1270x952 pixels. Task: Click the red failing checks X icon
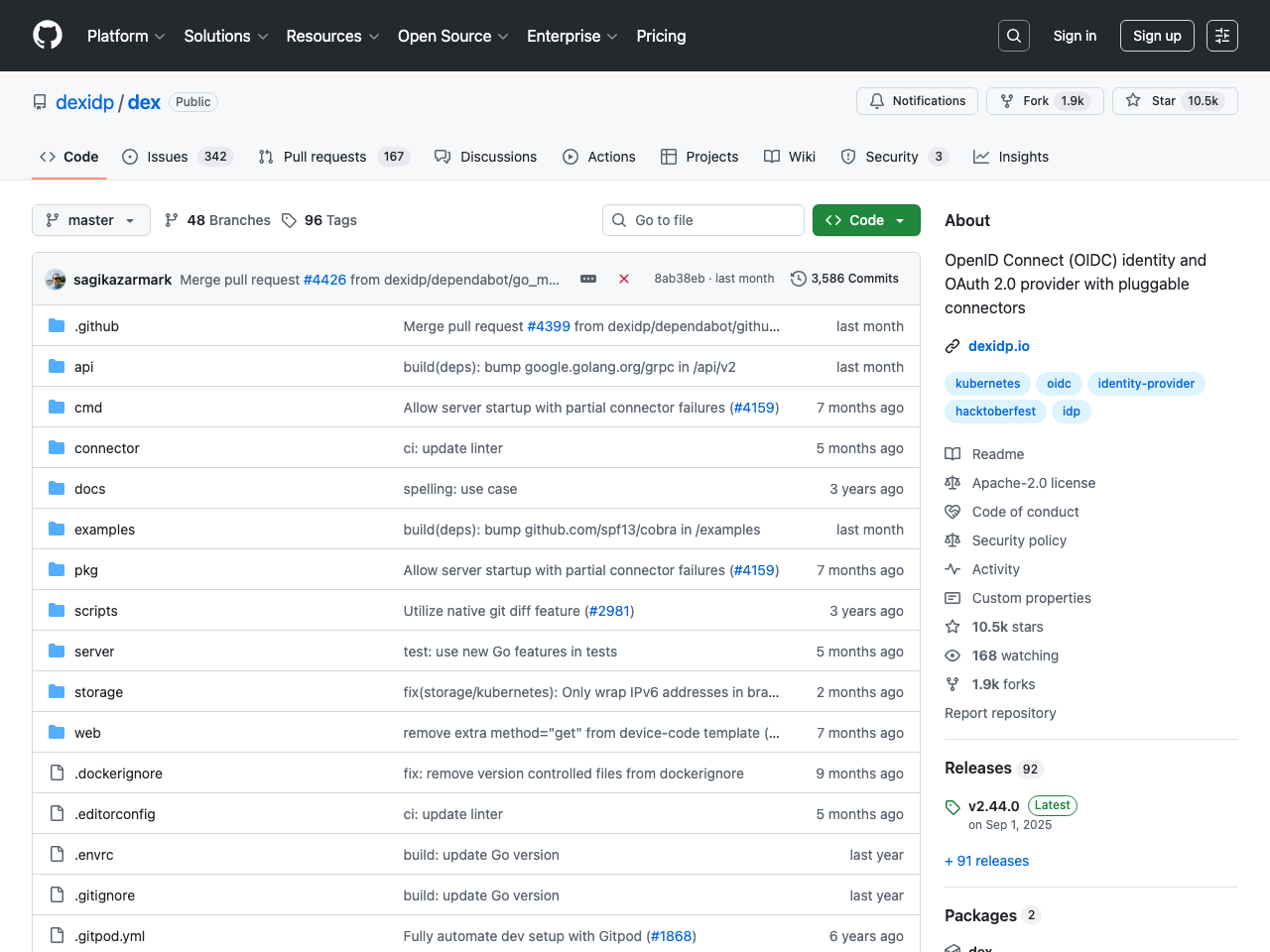tap(624, 279)
